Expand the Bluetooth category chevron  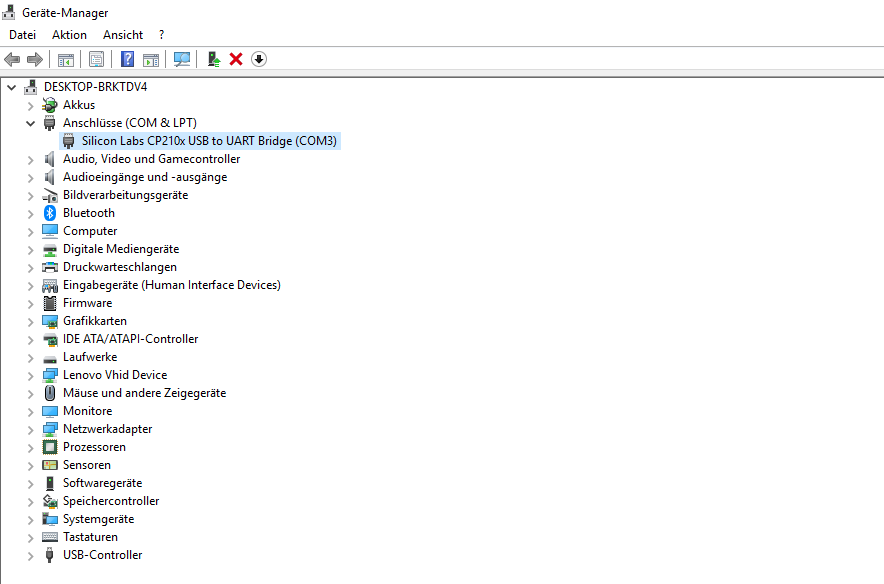click(x=30, y=214)
